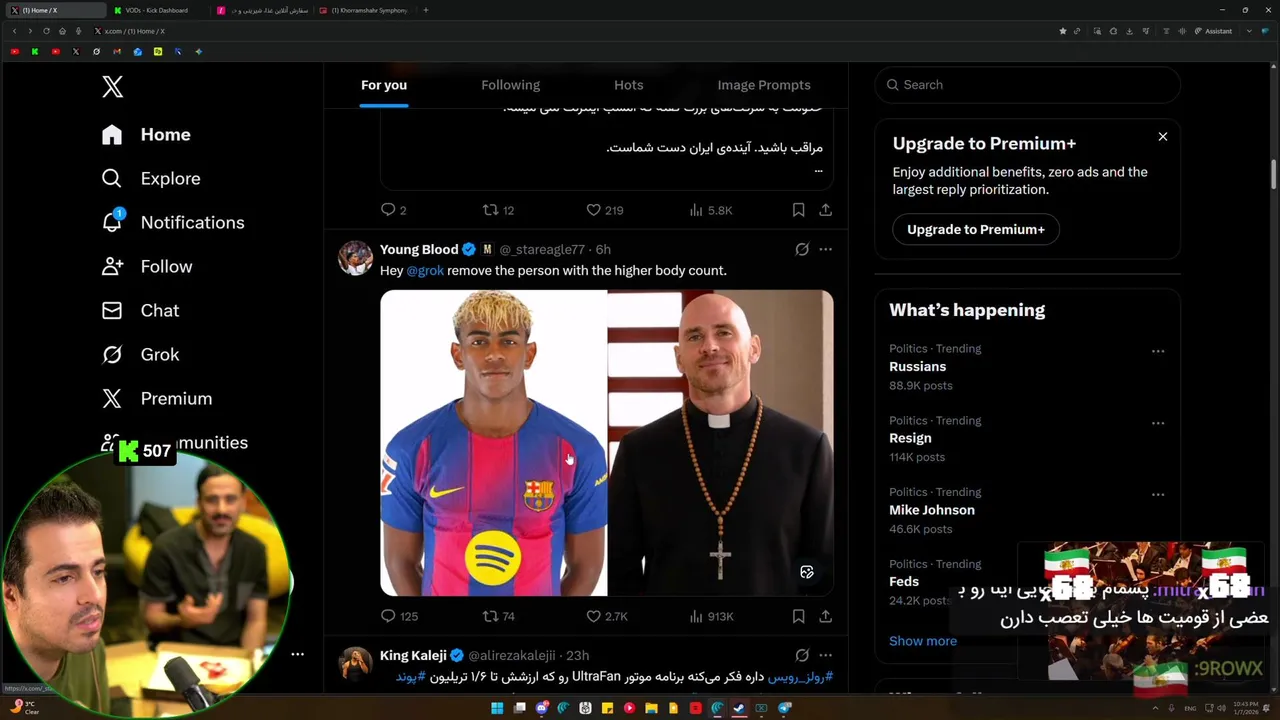
Task: Bookmark the top post with 219 likes
Action: [798, 210]
